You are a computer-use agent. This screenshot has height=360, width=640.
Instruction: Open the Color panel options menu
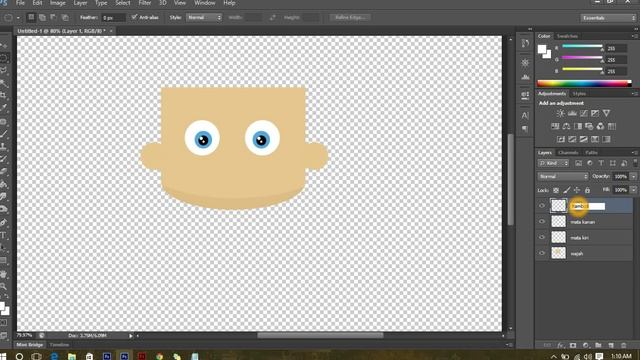[635, 36]
